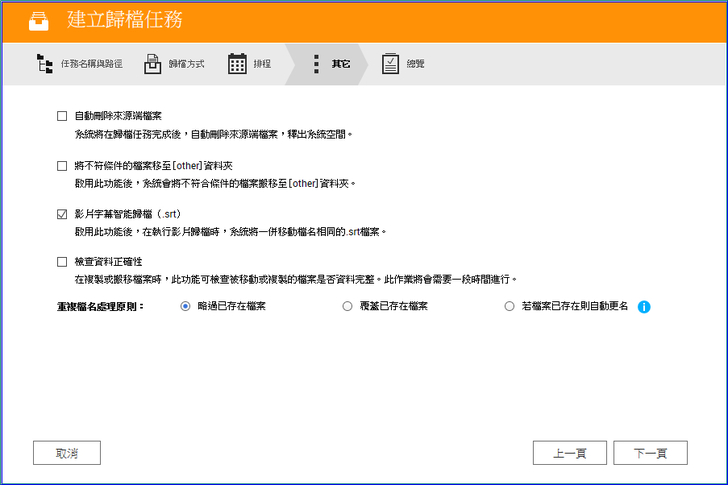Click the .srt subtitle description text

pos(230,232)
